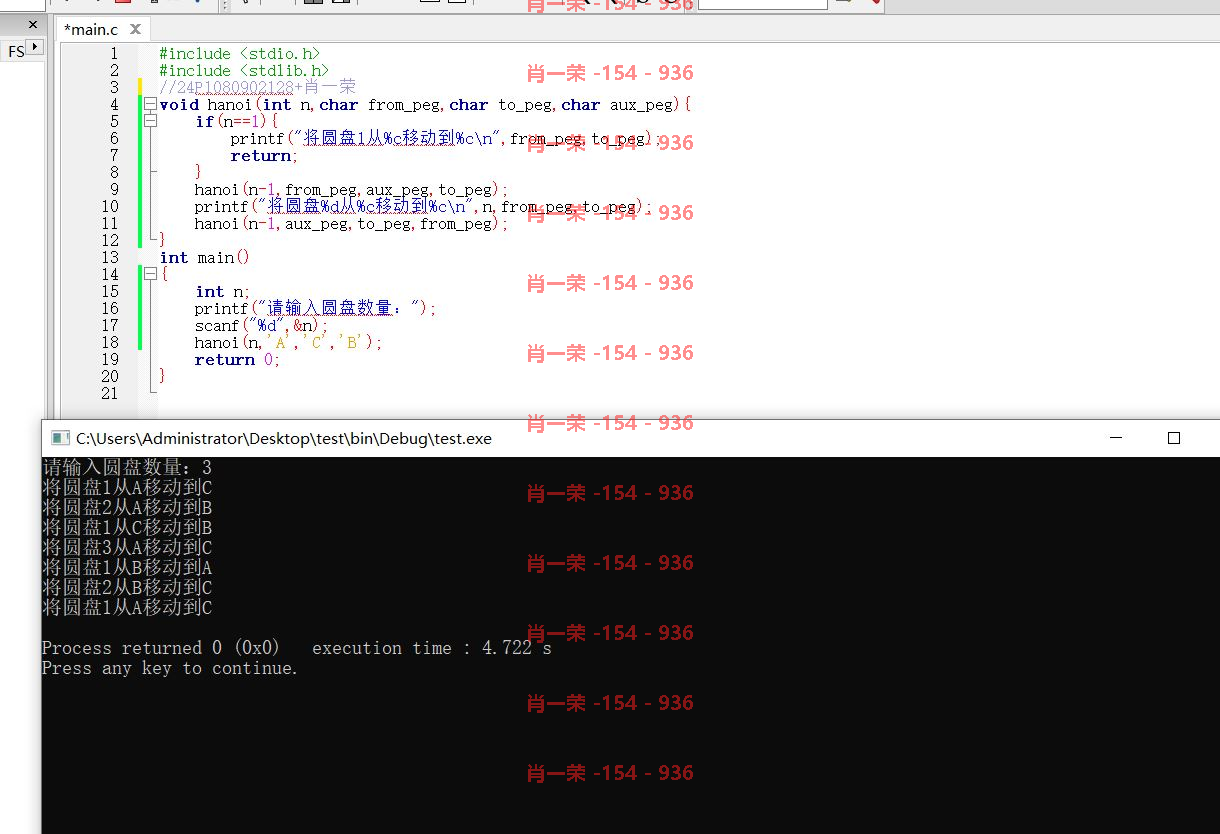The image size is (1220, 834).
Task: Click the printf '请输入圆盘数量：' code line
Action: click(x=316, y=308)
